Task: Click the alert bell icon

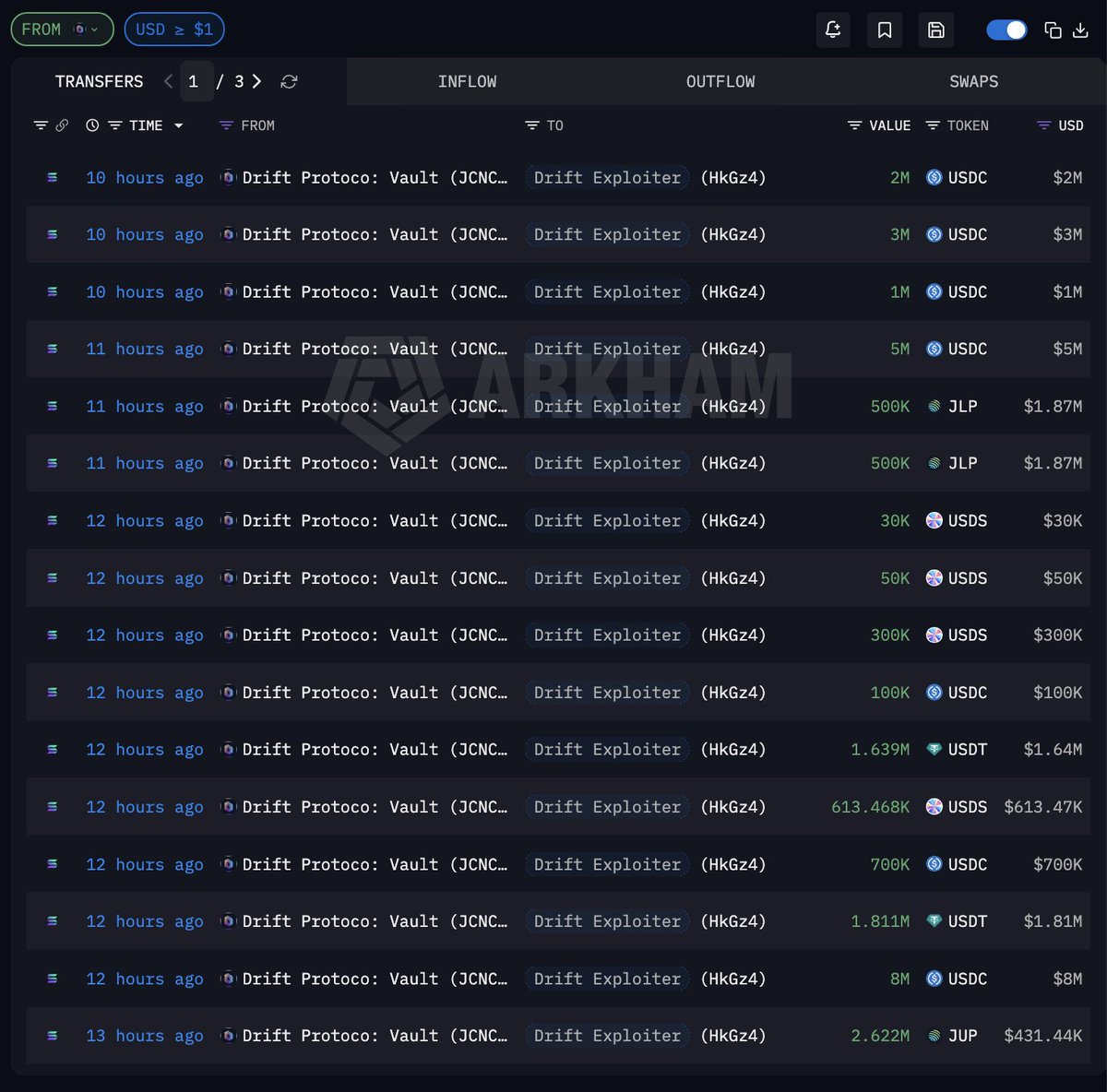Action: (833, 30)
